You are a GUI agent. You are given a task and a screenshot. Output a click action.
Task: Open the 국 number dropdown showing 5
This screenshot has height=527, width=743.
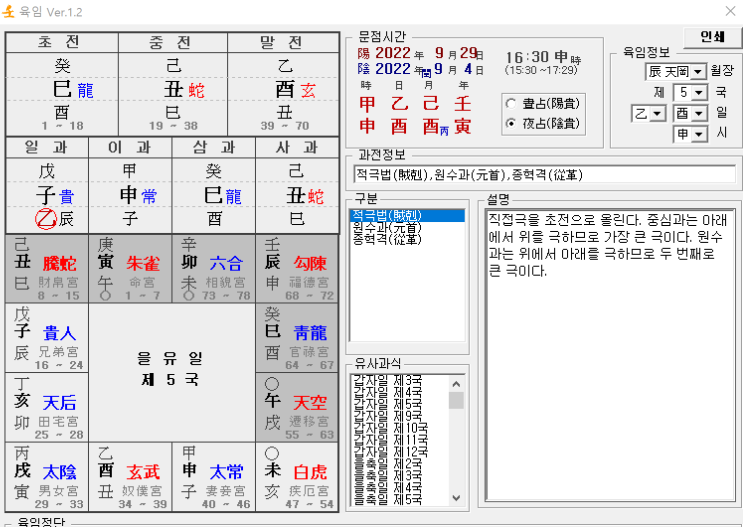[x=690, y=92]
